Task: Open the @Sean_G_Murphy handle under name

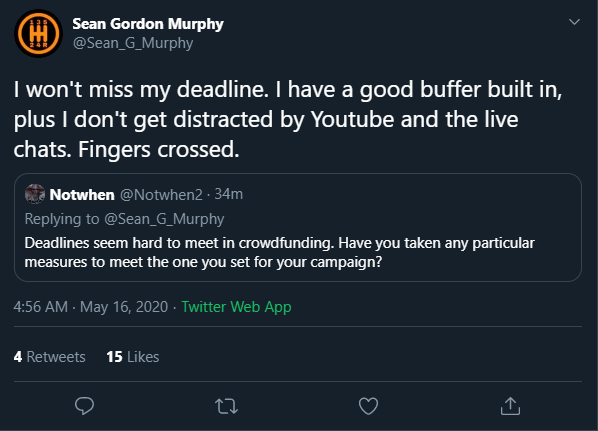Action: [x=133, y=43]
